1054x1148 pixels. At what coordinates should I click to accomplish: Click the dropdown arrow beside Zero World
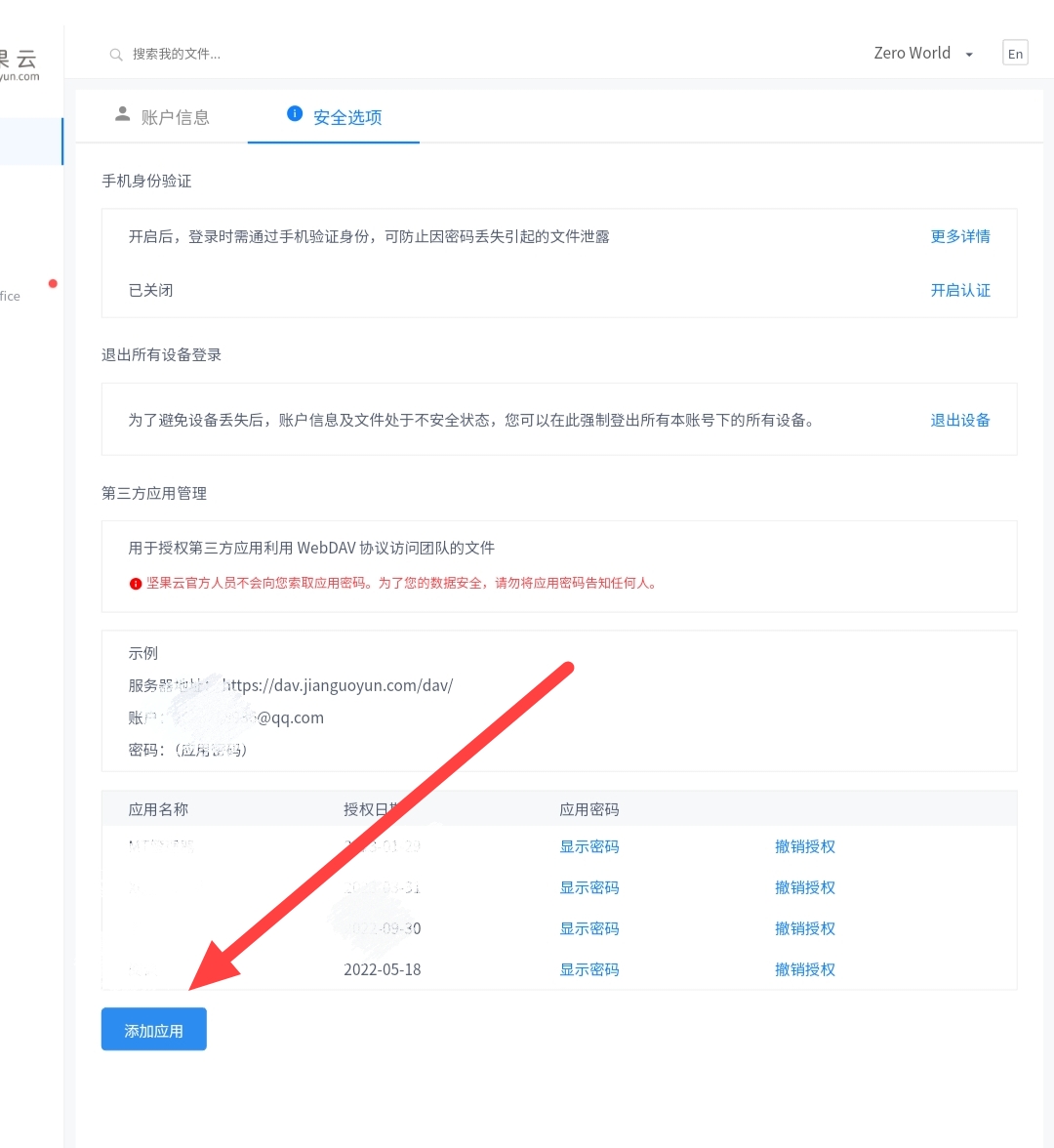[x=969, y=55]
